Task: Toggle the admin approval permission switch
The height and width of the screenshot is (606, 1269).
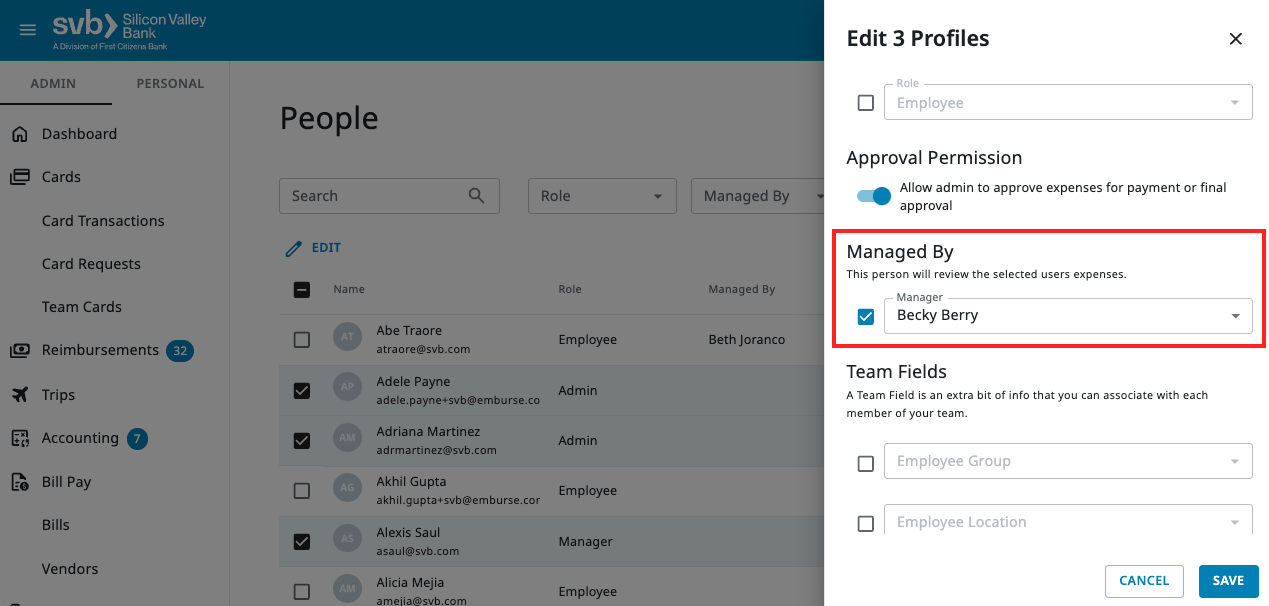Action: click(873, 196)
